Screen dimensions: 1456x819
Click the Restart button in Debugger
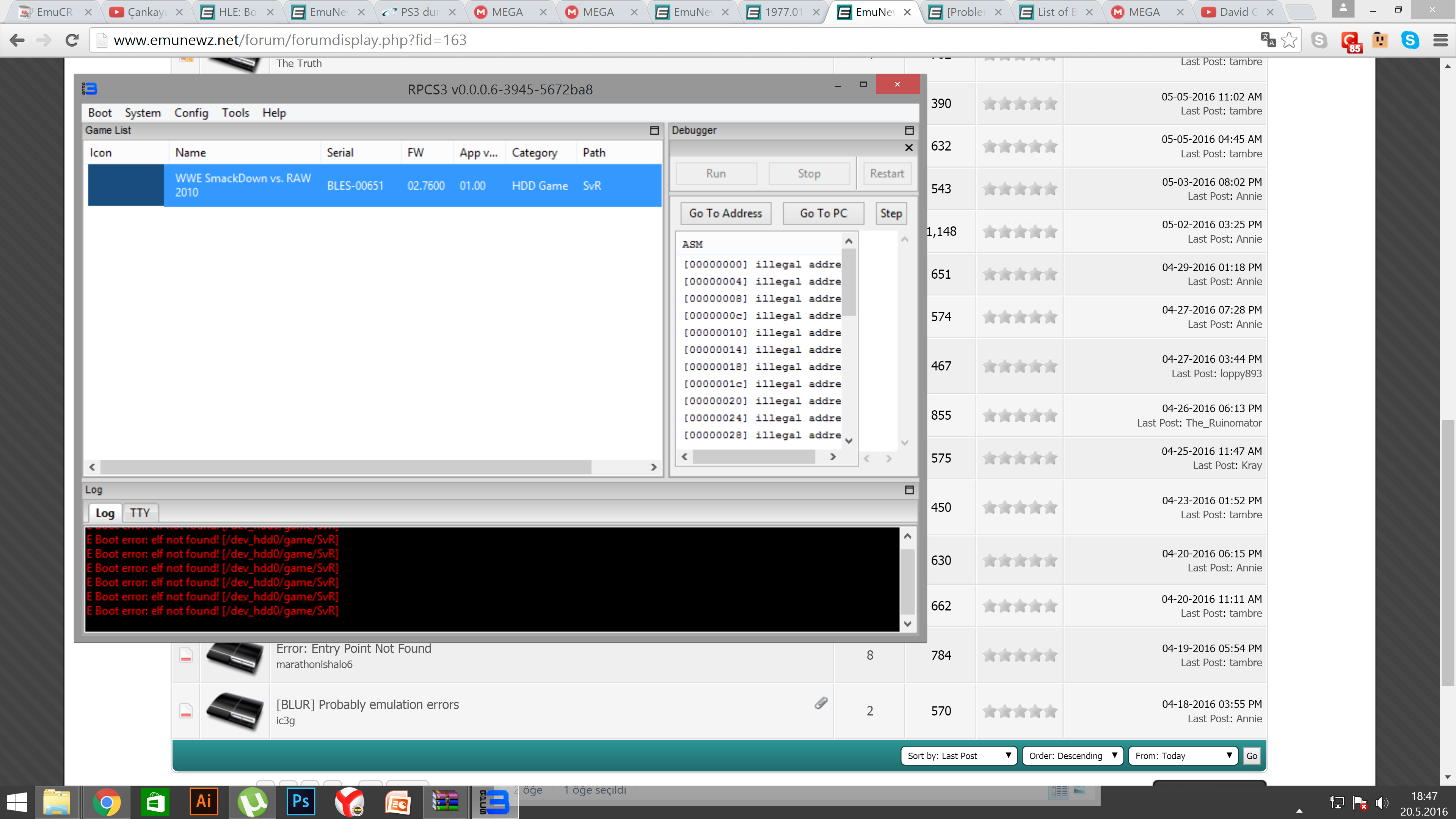pyautogui.click(x=886, y=174)
